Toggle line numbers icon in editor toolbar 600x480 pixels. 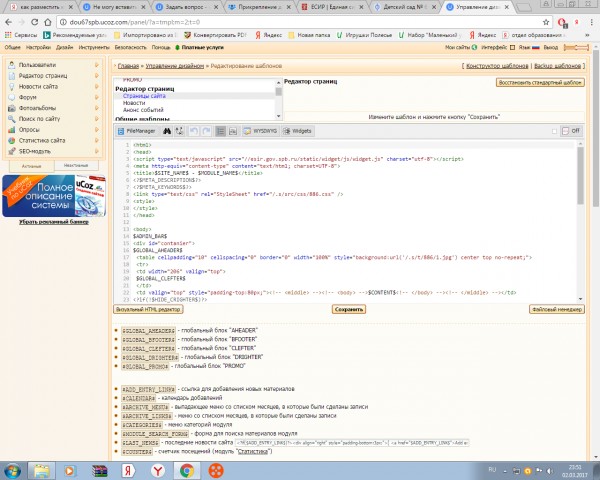coord(220,131)
